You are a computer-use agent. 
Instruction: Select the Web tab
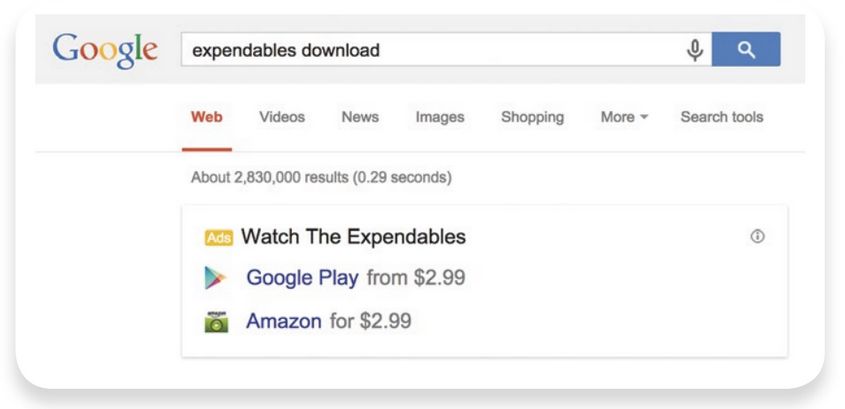pyautogui.click(x=207, y=117)
